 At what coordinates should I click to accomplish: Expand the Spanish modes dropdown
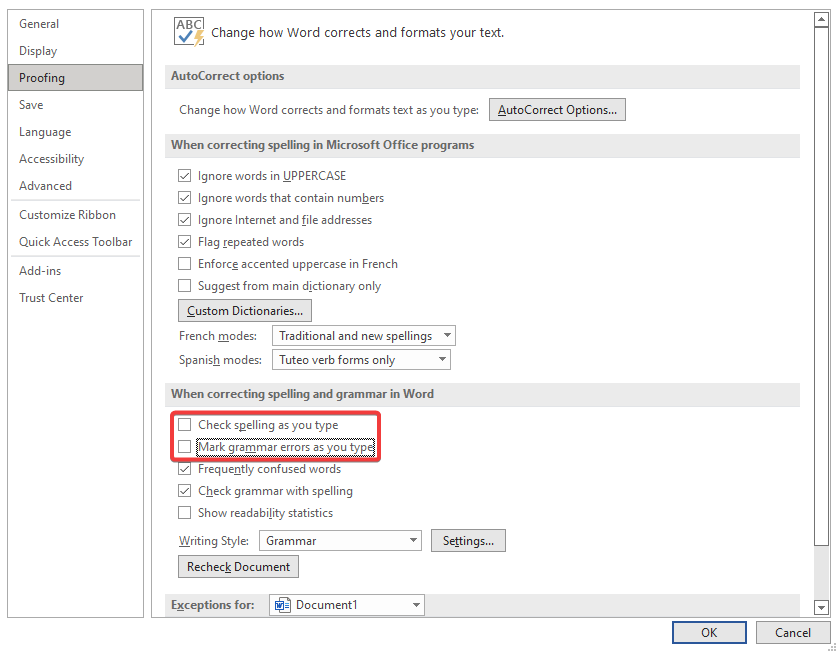[x=360, y=360]
